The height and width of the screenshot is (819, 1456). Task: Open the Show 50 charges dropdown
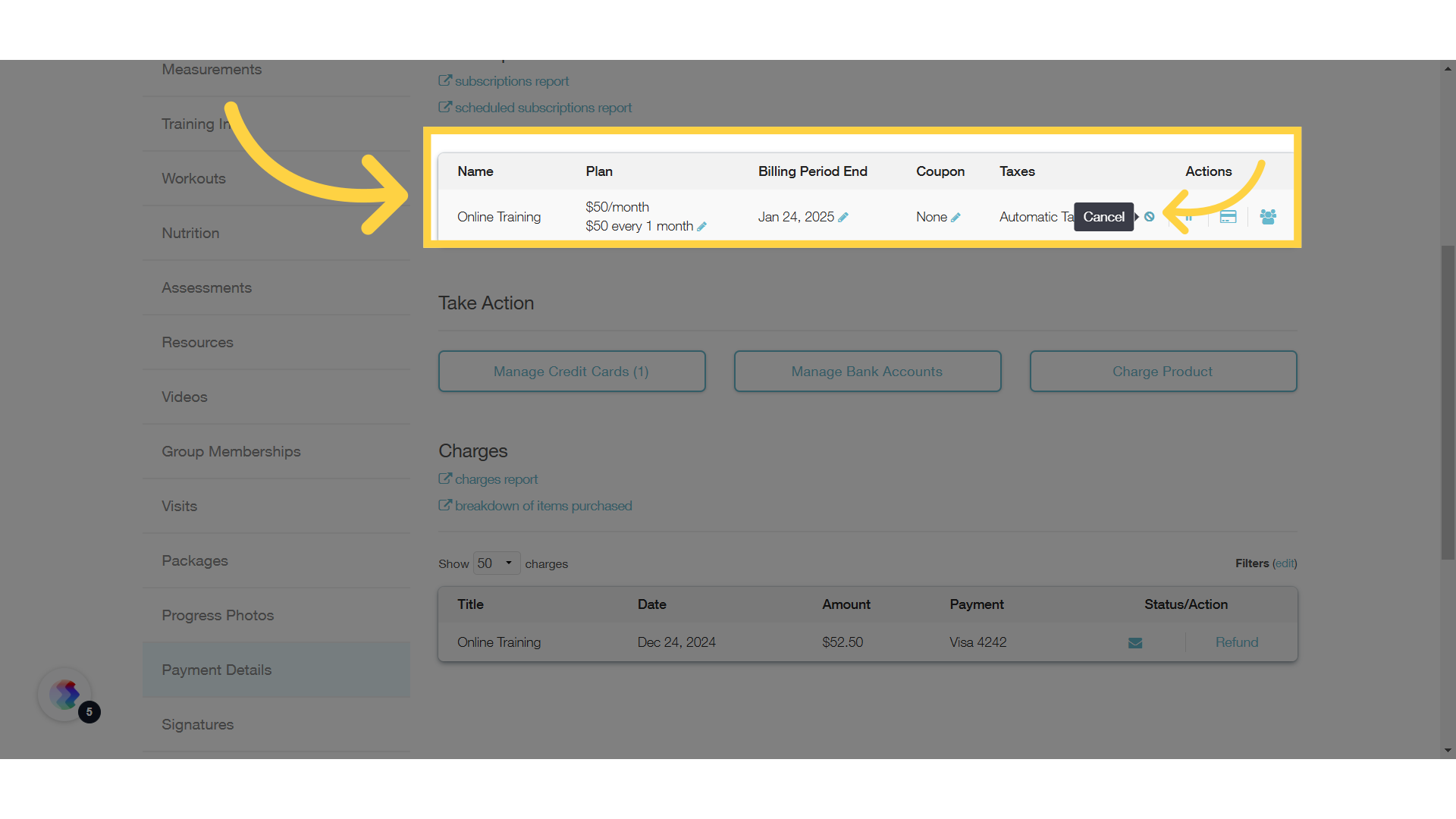point(497,563)
